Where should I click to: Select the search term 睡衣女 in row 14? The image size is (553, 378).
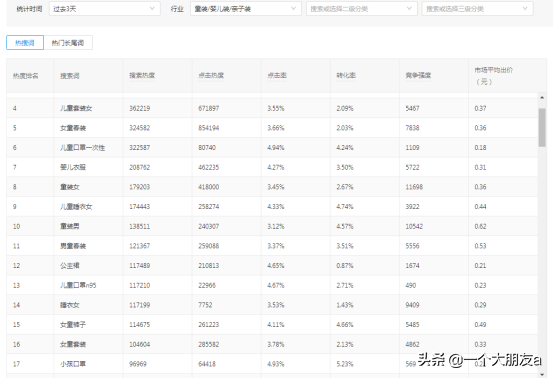click(69, 305)
